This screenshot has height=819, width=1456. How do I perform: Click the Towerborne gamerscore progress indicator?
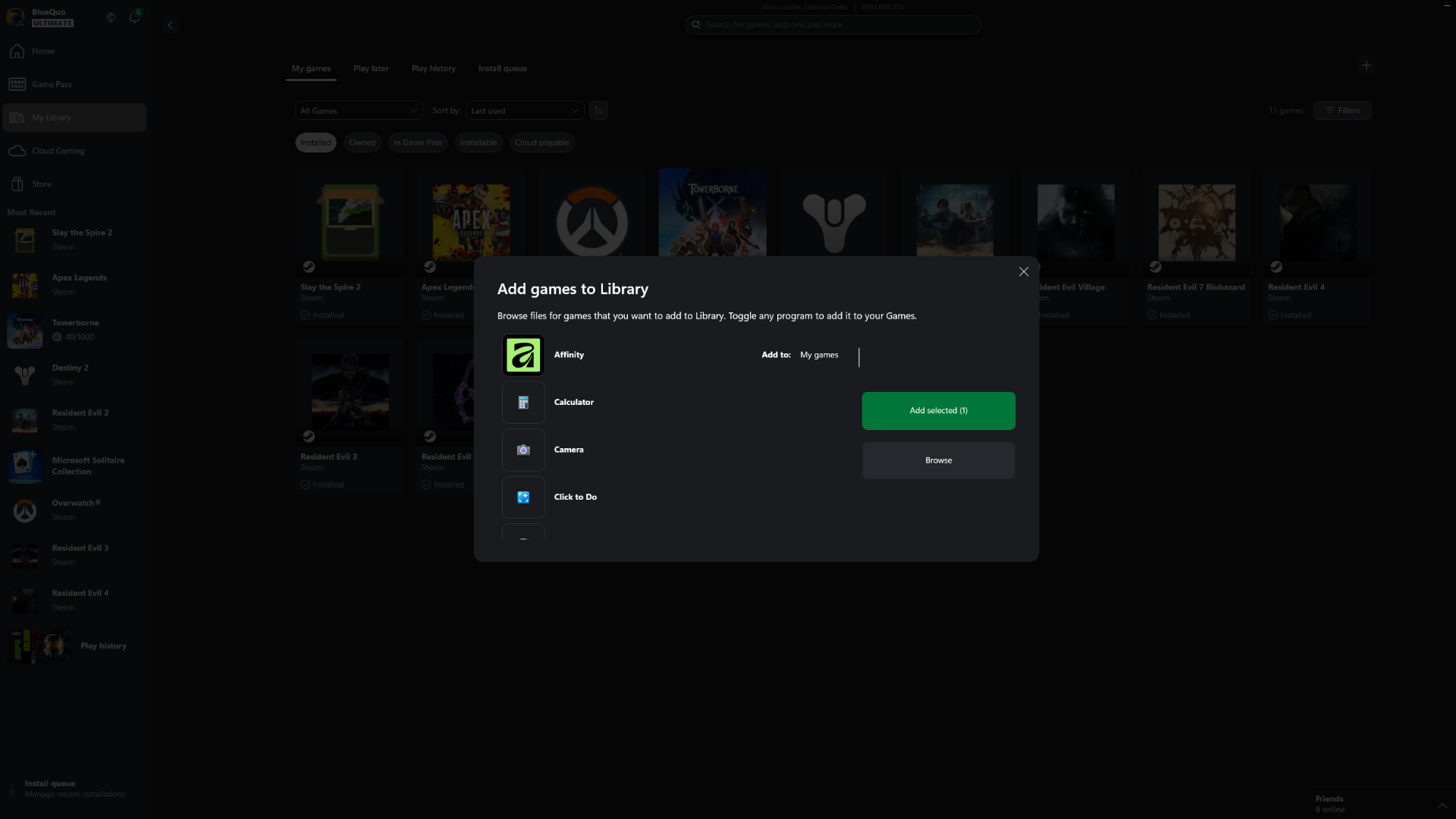74,337
